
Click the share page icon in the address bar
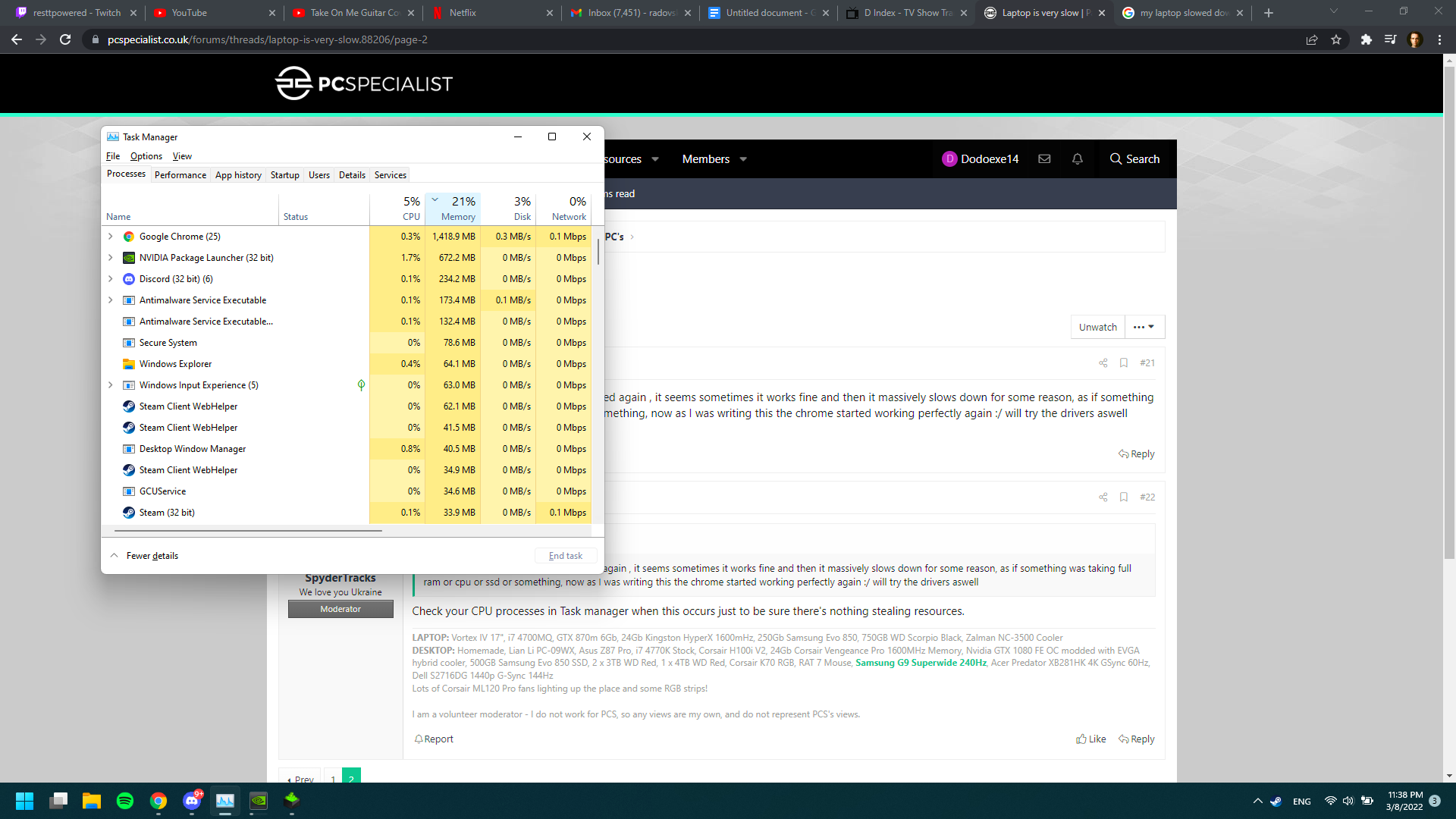[1311, 39]
